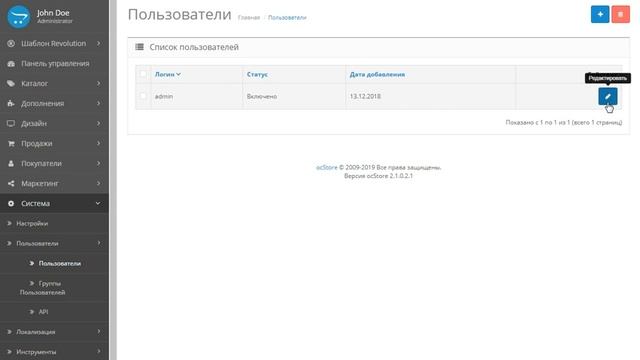Click the Панель управления dashboard icon
This screenshot has width=640, height=360.
pyautogui.click(x=11, y=64)
